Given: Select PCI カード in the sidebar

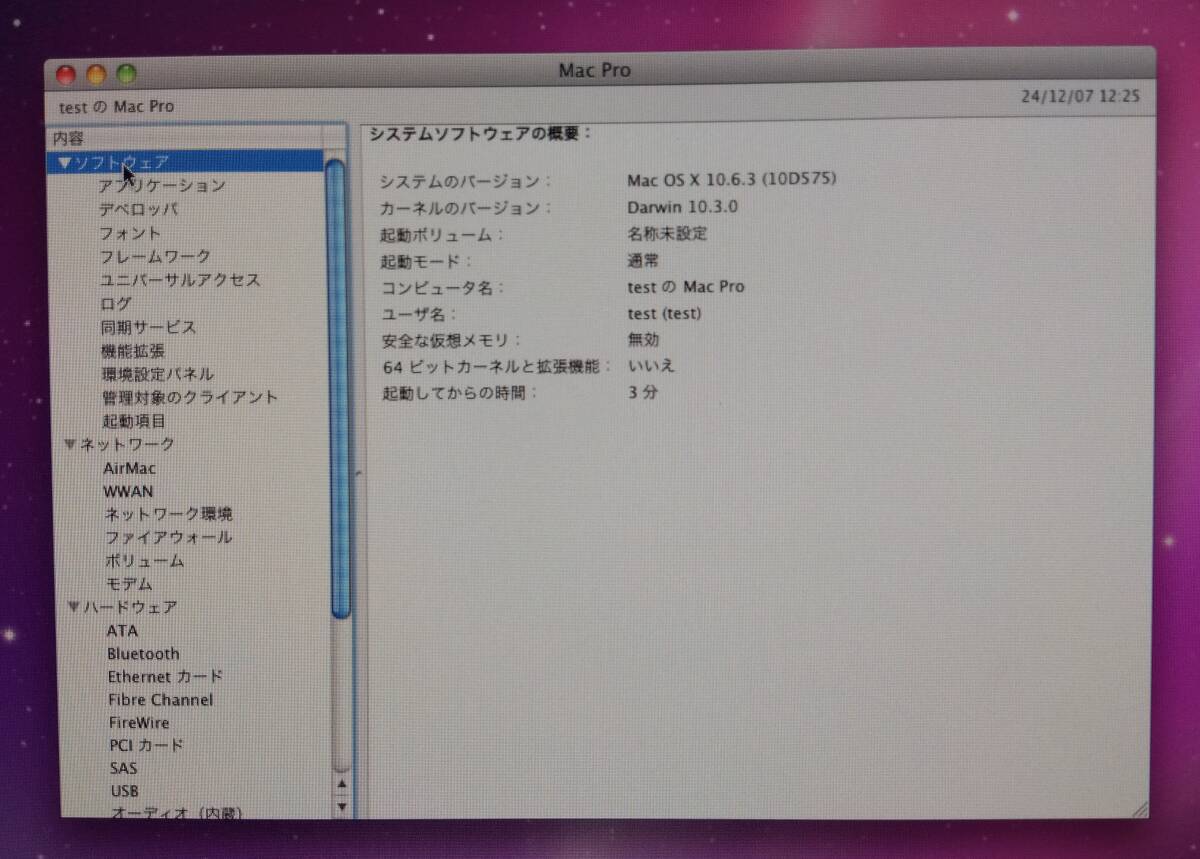Looking at the screenshot, I should [x=147, y=746].
